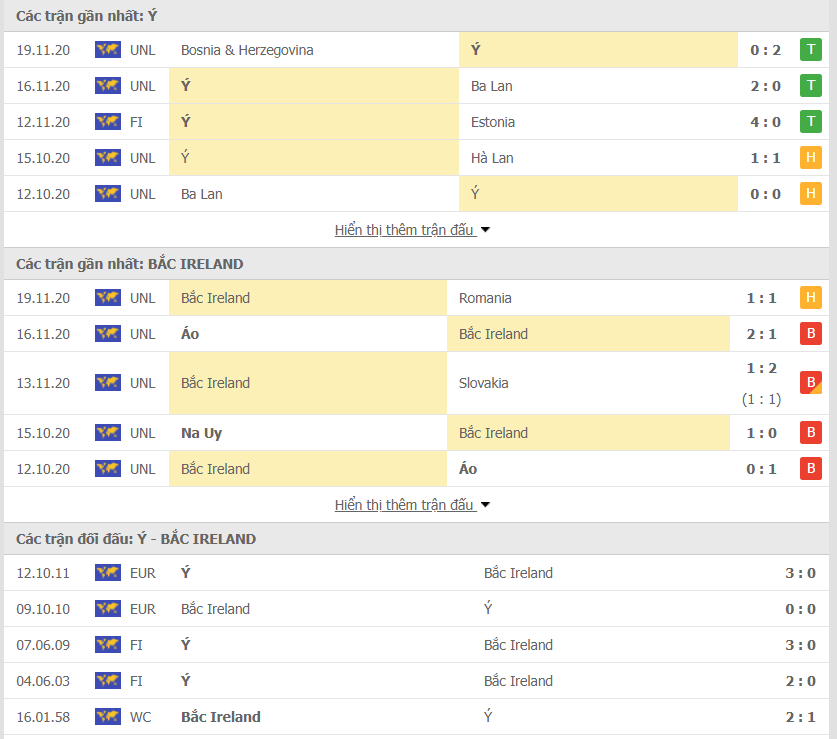Click the Ba Lan team name on 12.10.20
The height and width of the screenshot is (739, 837).
pyautogui.click(x=202, y=194)
